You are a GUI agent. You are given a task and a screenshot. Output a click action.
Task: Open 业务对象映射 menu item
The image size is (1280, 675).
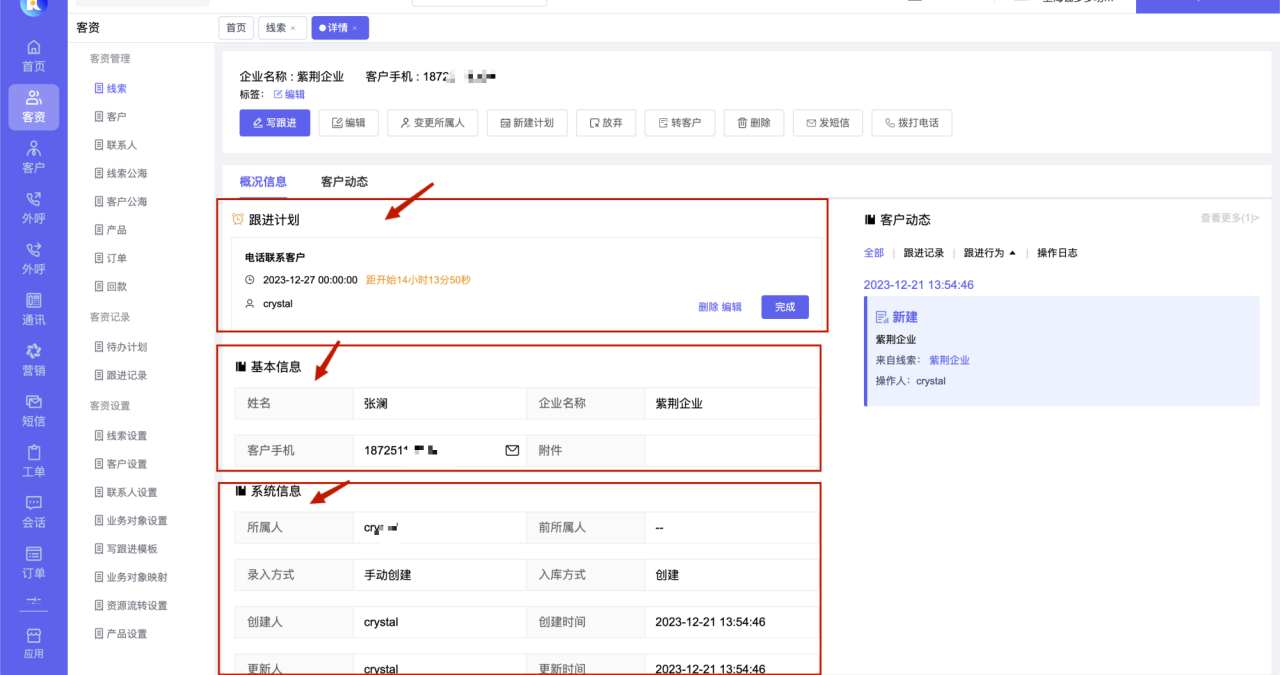tap(130, 577)
